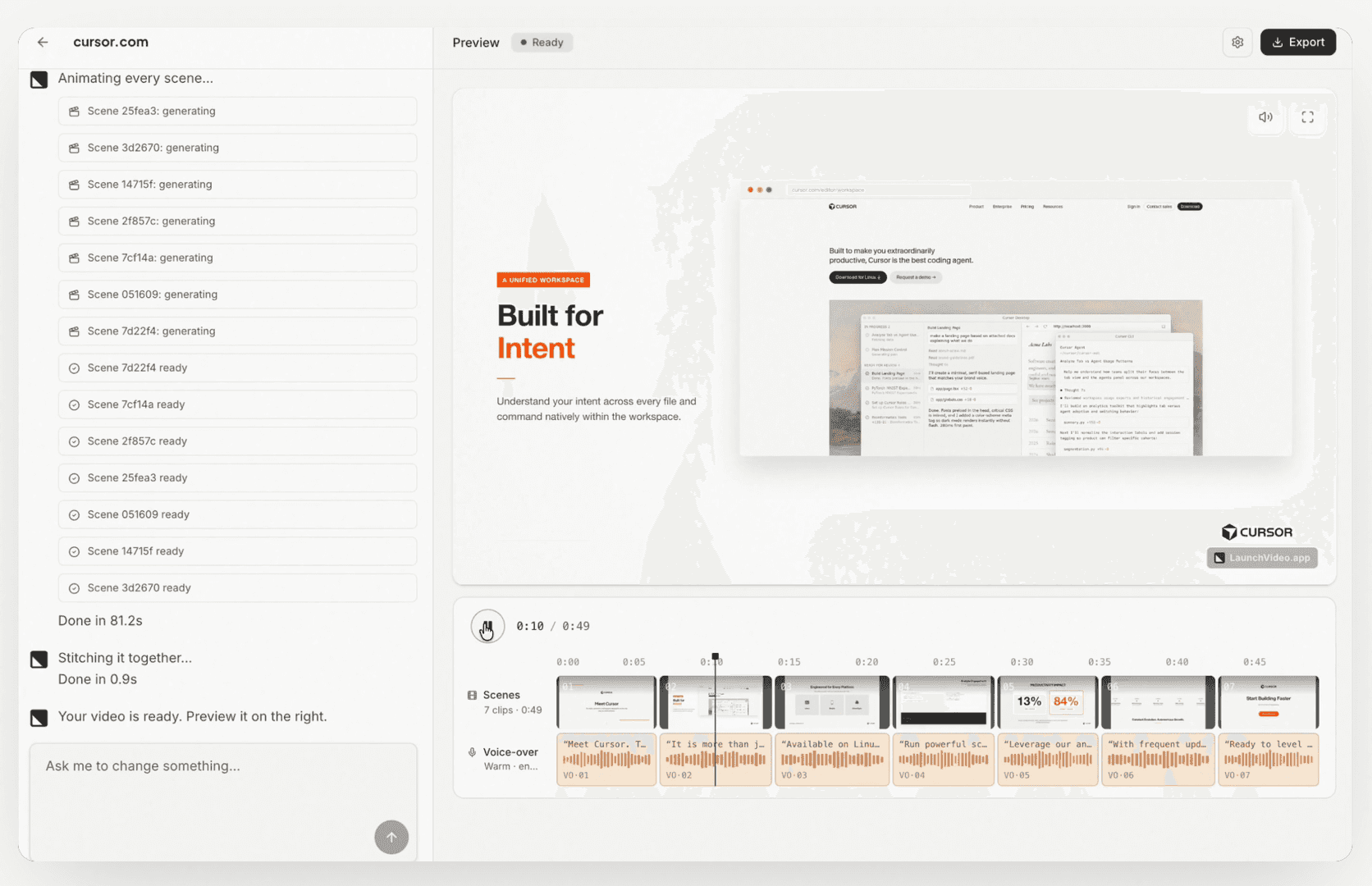Click 'Scene 25fea3: generating' row
Image resolution: width=1372 pixels, height=886 pixels.
pos(237,111)
